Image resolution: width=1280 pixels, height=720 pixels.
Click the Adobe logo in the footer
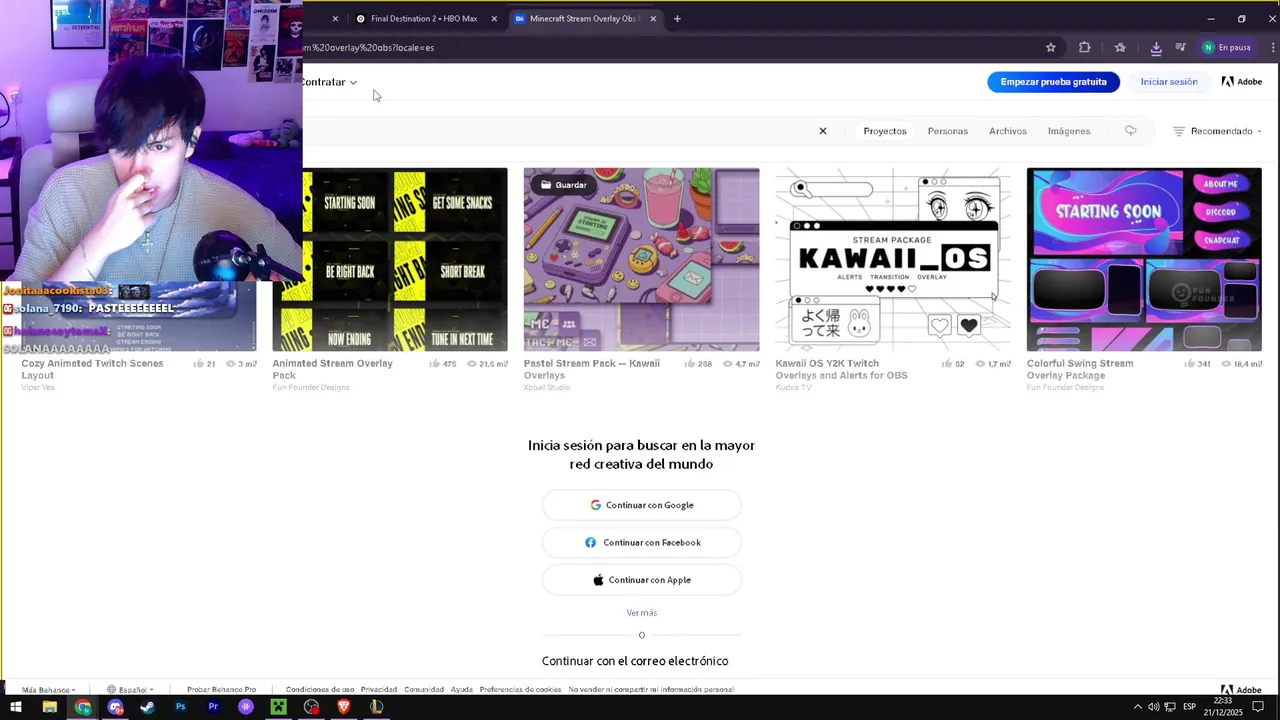pos(1241,690)
